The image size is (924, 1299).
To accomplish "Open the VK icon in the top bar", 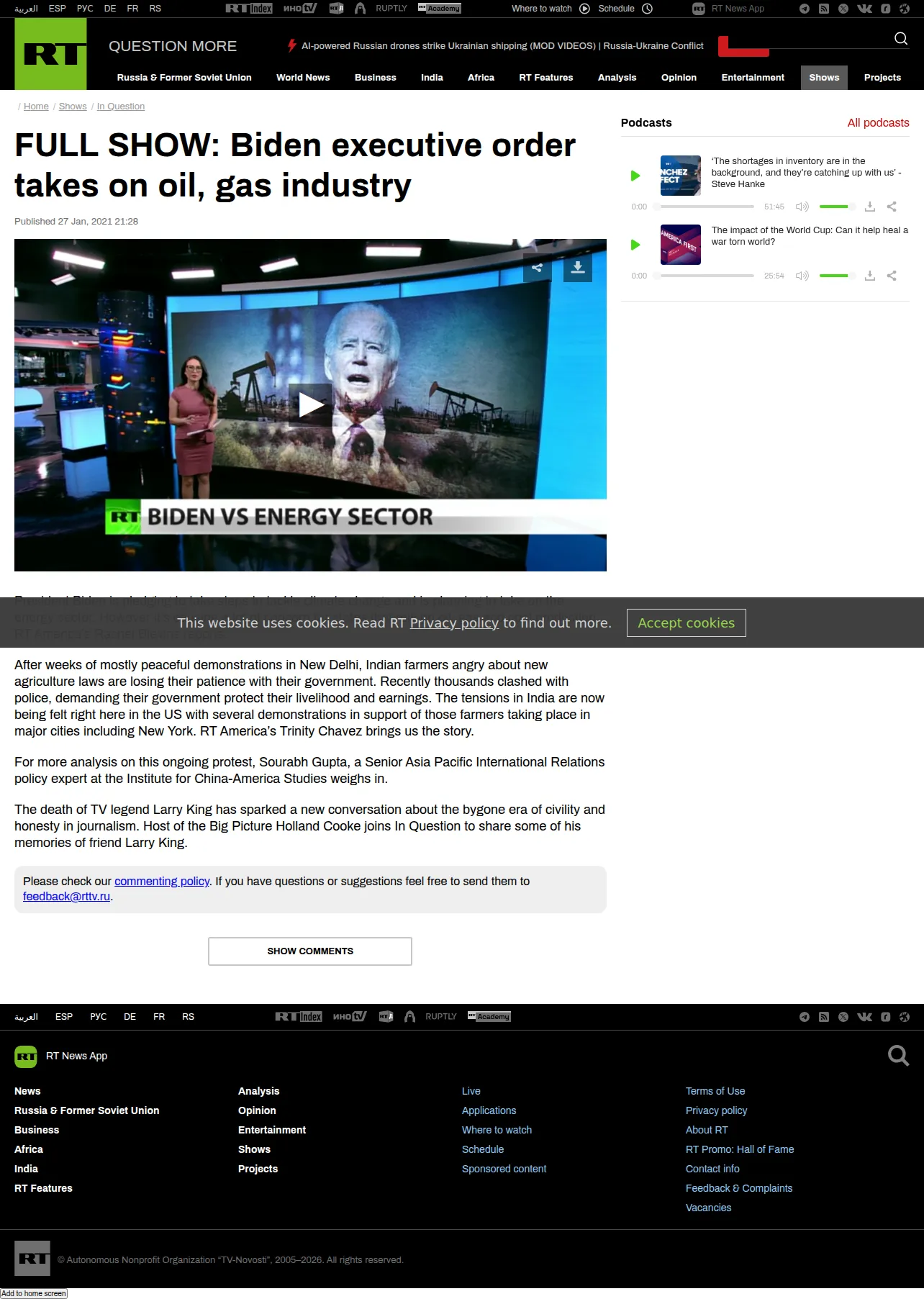I will [x=864, y=9].
